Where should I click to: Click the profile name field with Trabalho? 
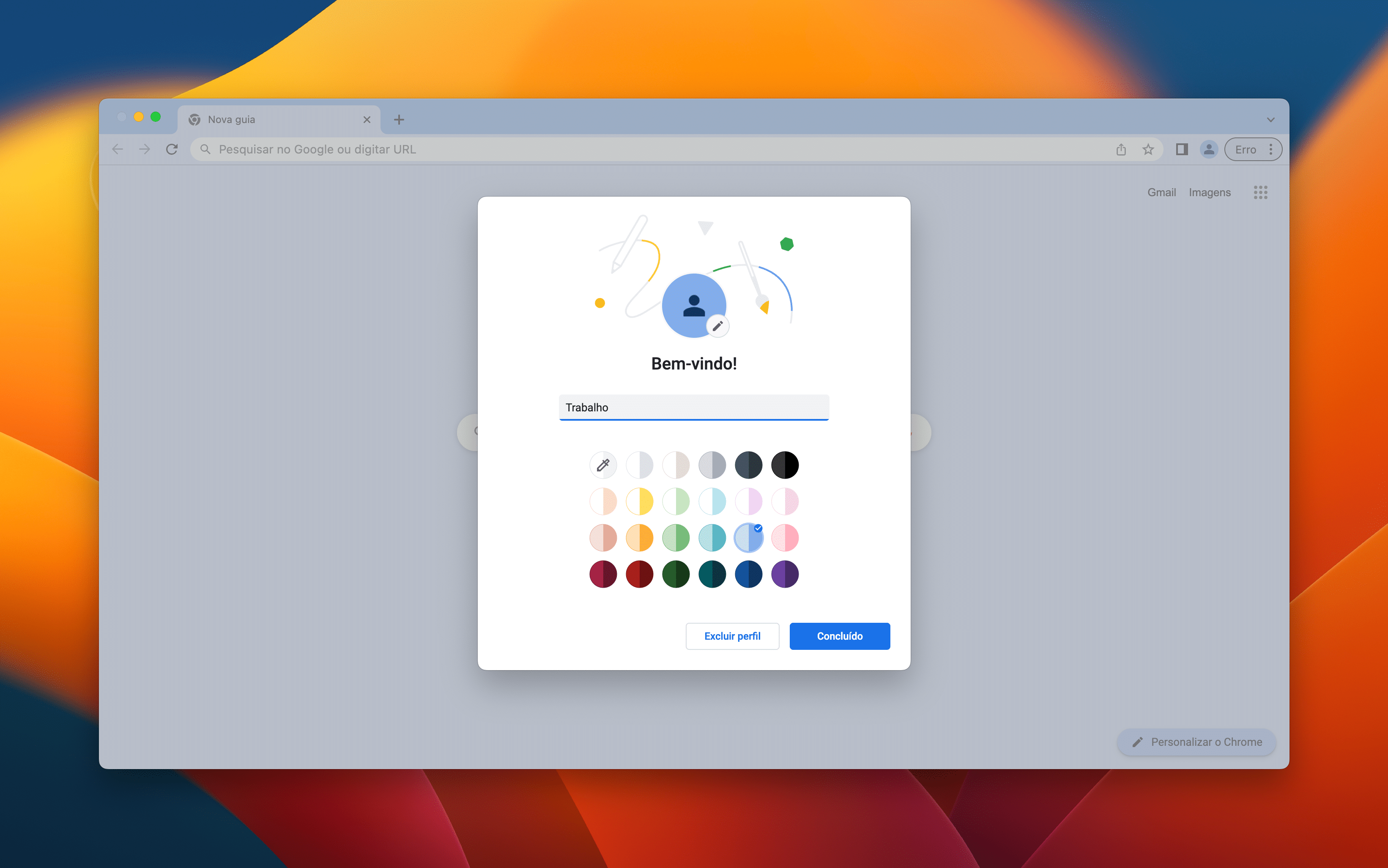tap(693, 407)
